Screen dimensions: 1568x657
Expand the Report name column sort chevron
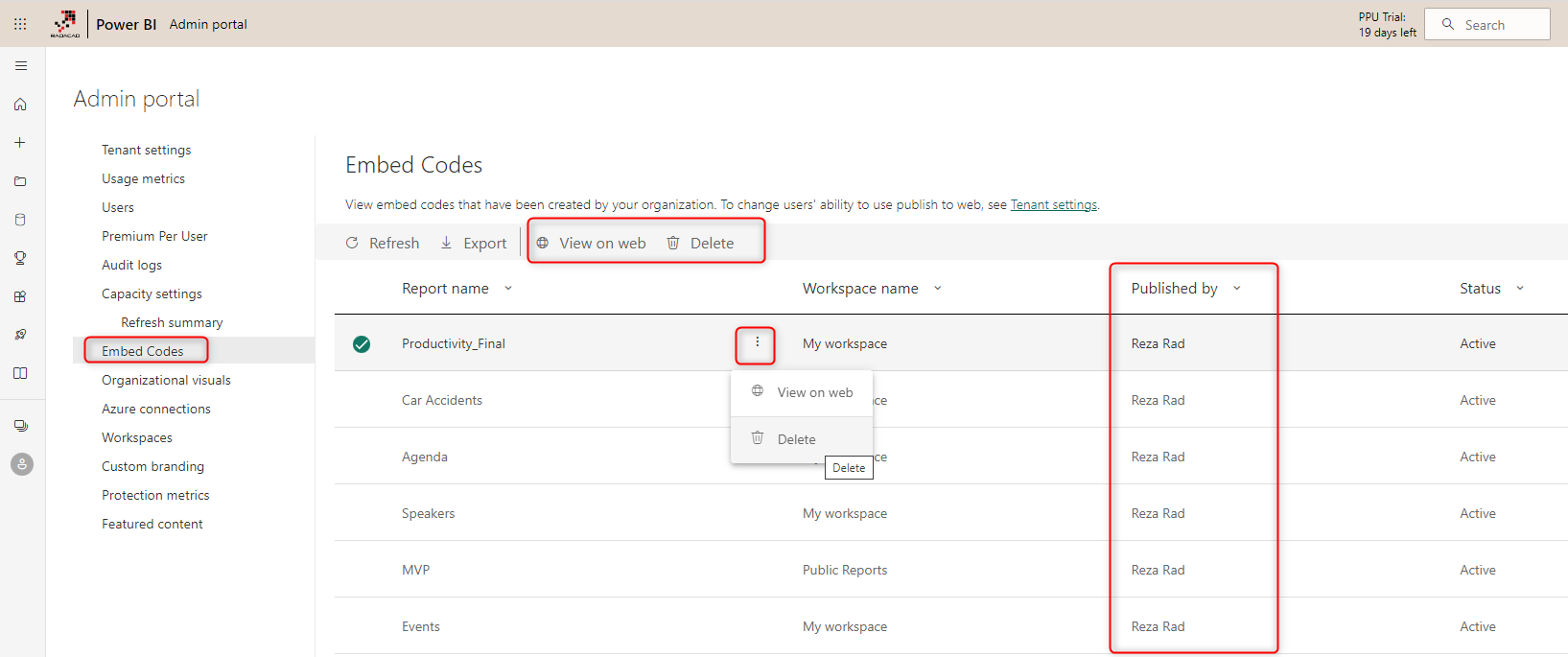(x=508, y=289)
